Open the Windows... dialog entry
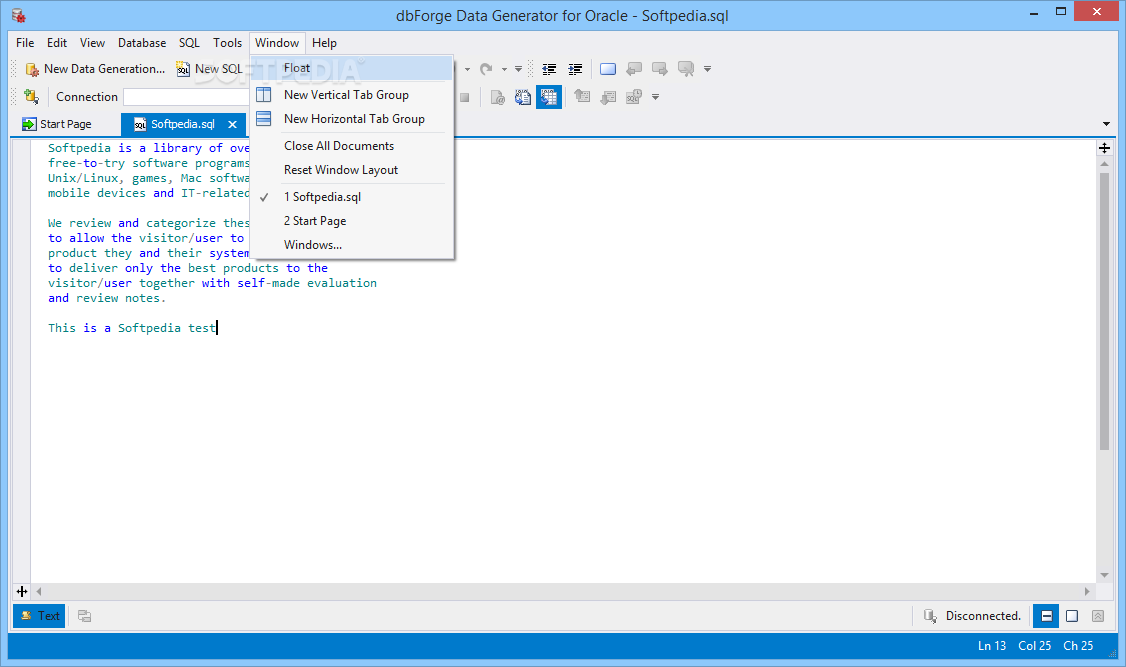This screenshot has height=667, width=1126. pos(353,245)
